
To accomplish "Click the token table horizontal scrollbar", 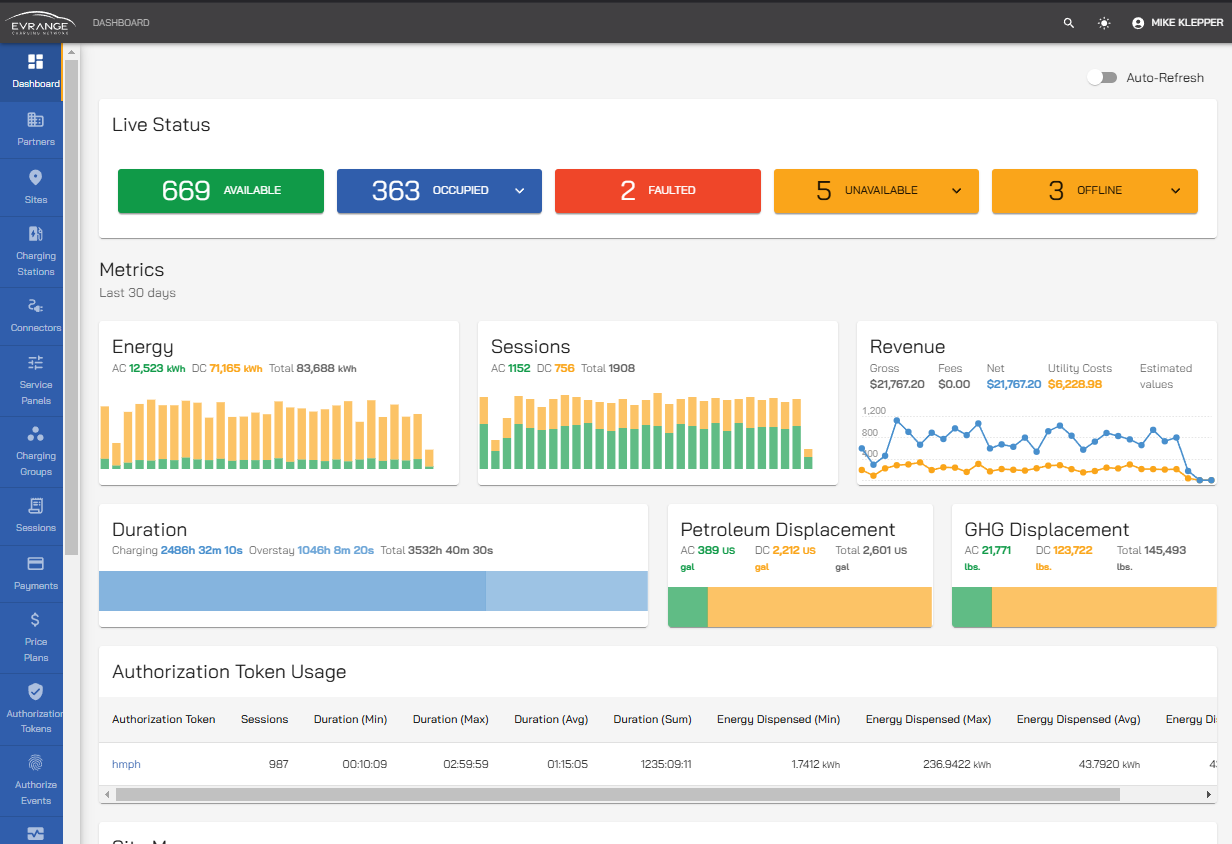I will 617,795.
